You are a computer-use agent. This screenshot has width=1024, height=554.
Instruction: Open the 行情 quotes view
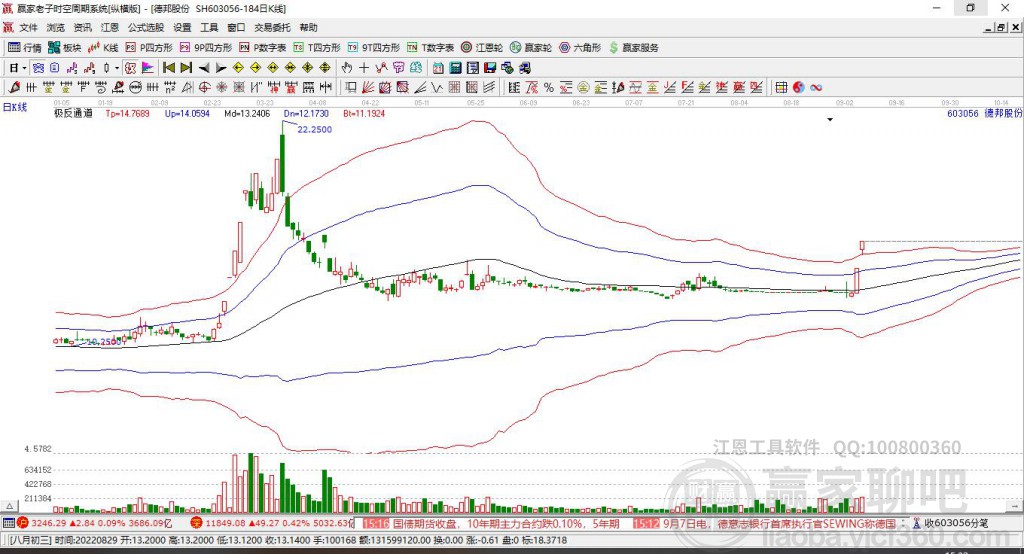[25, 48]
